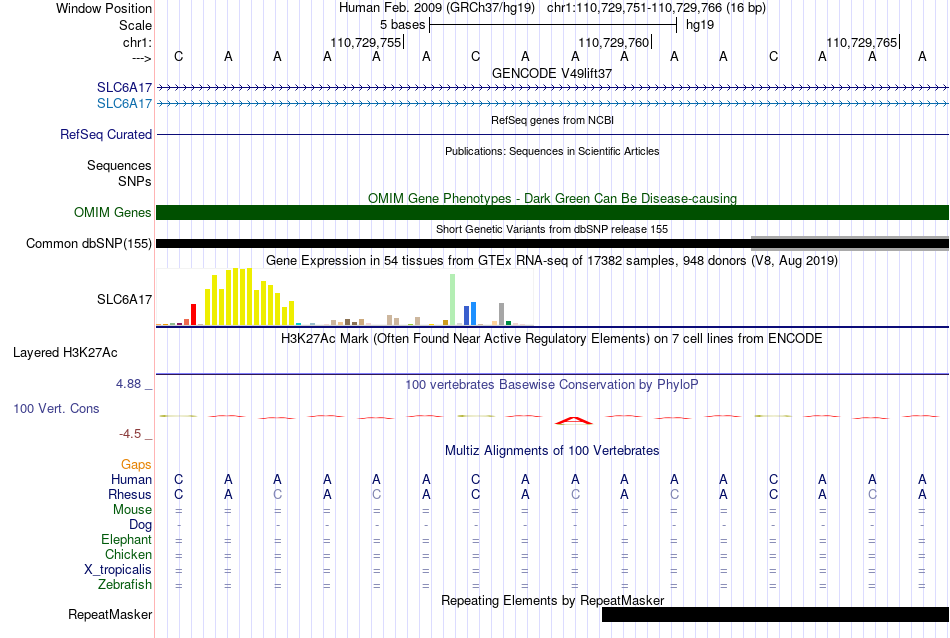Open 'Publications: Sequences in Scientific Articles' title
Image resolution: width=950 pixels, height=638 pixels.
[552, 151]
